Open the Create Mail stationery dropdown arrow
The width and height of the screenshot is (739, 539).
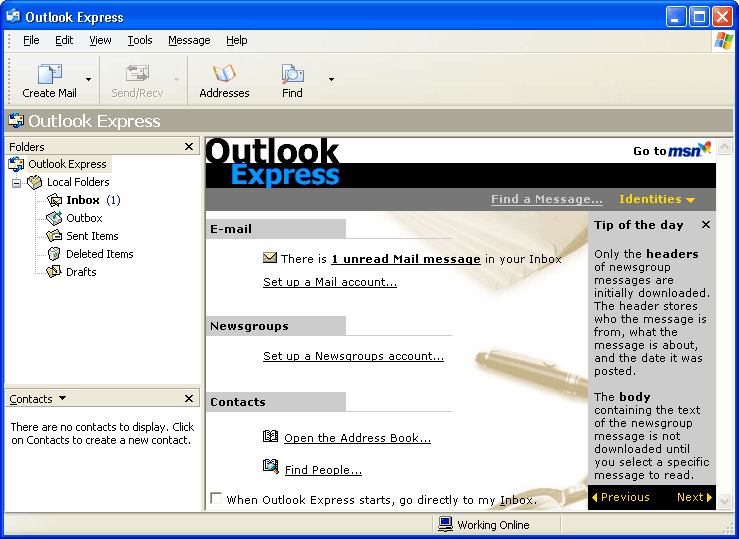[x=88, y=79]
